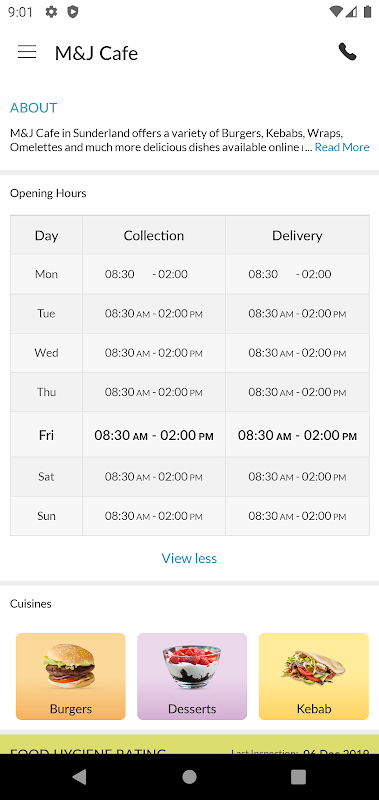
Task: Select the Desserts cuisine tile
Action: 192,677
